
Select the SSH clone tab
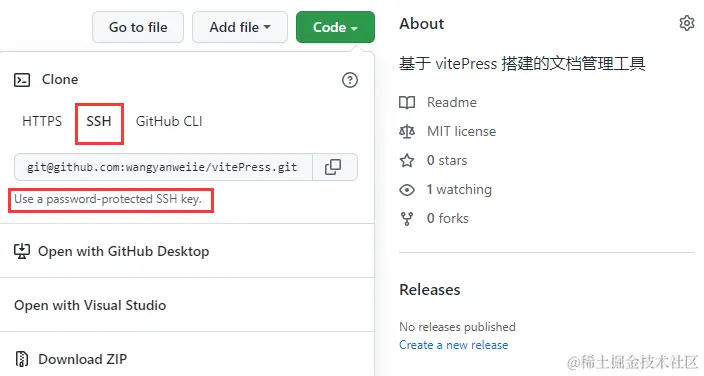pyautogui.click(x=99, y=121)
